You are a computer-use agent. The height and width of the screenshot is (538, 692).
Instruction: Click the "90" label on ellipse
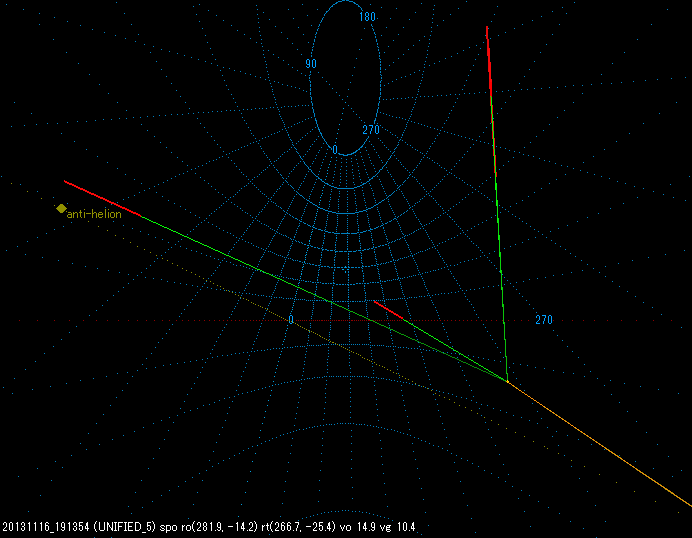tap(311, 64)
